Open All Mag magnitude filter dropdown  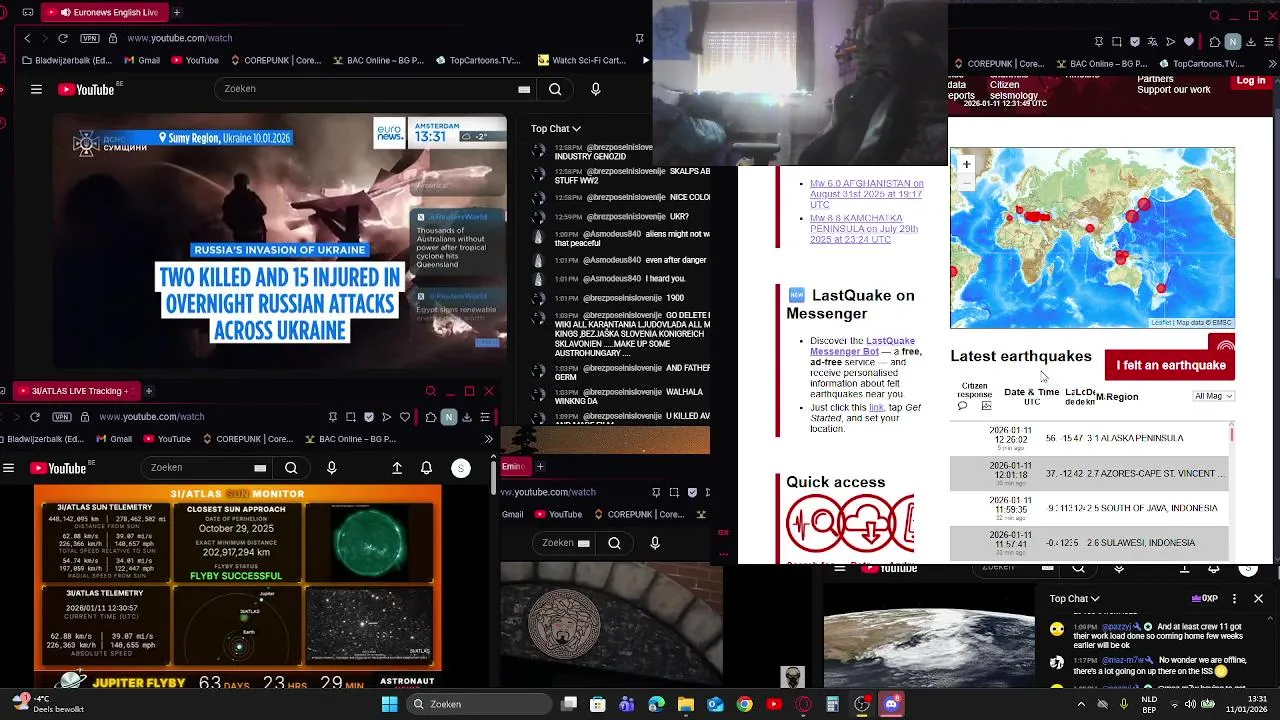coord(1214,396)
